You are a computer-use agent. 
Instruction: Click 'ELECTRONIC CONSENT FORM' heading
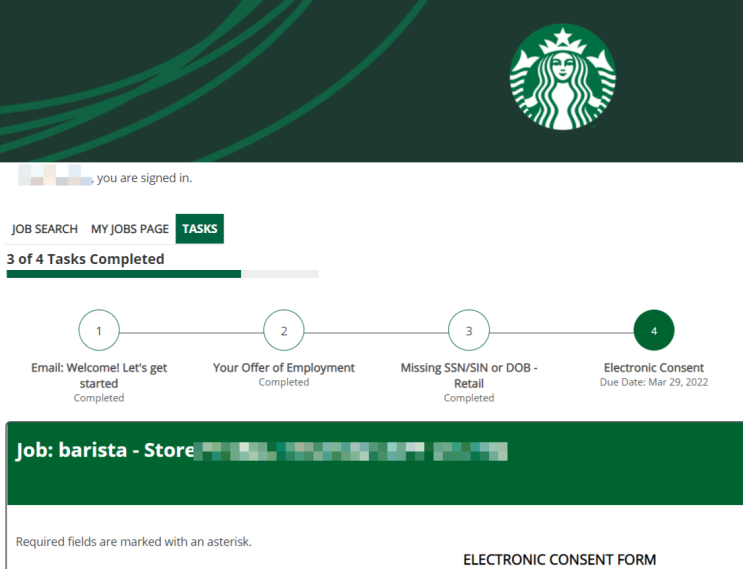[x=560, y=560]
